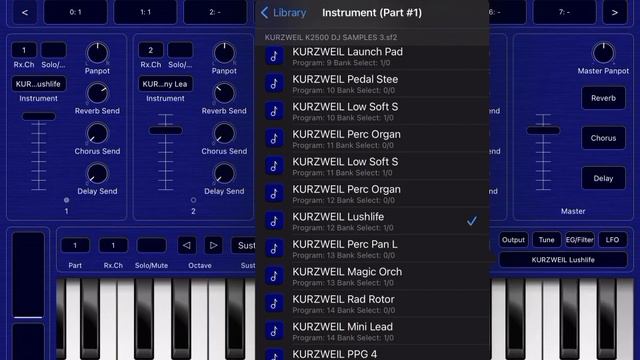
Task: Select part 1 indicator dot
Action: click(x=67, y=200)
